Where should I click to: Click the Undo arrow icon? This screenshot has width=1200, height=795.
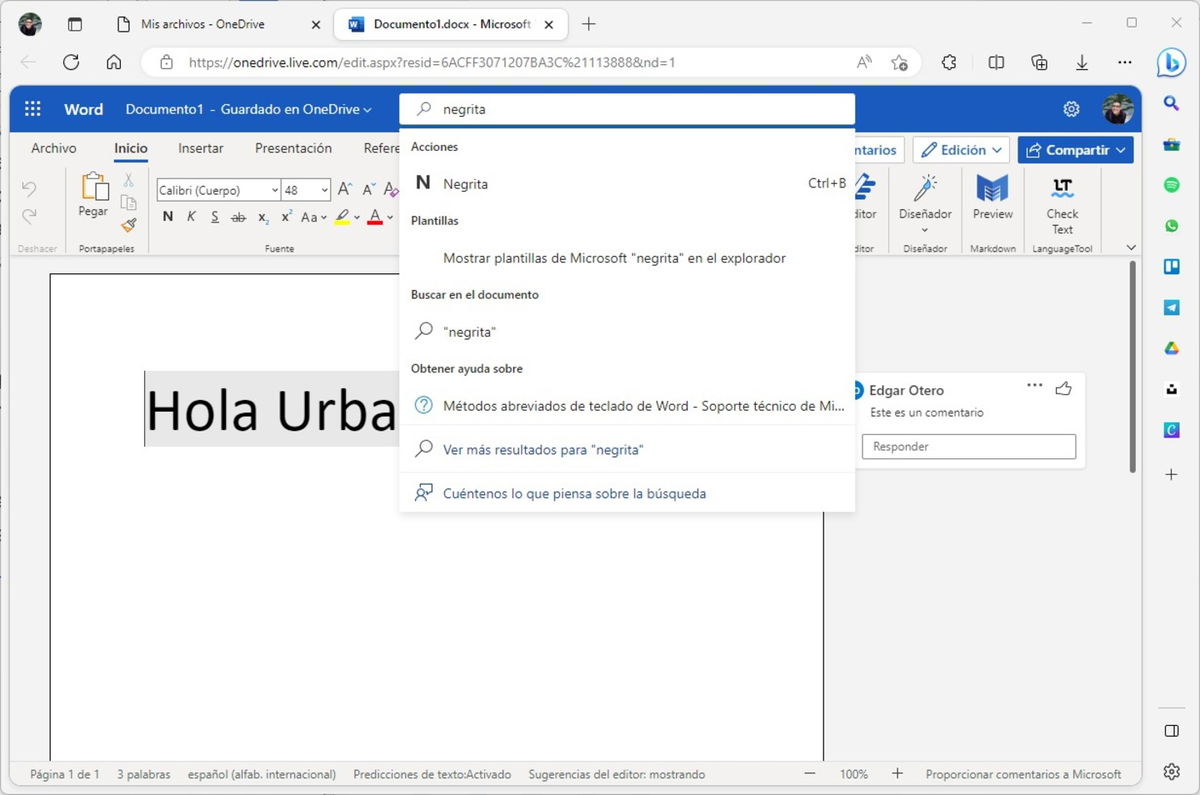[29, 189]
